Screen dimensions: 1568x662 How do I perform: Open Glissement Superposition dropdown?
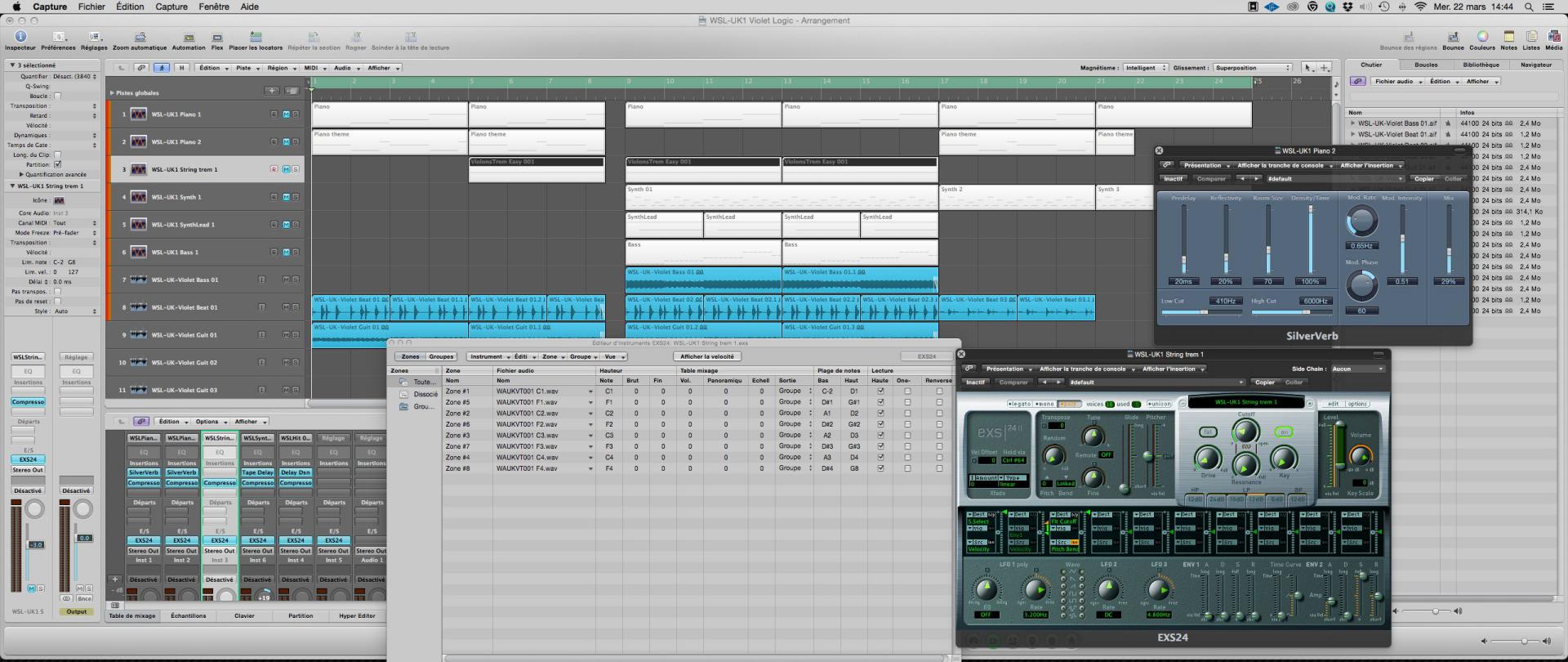(1253, 68)
